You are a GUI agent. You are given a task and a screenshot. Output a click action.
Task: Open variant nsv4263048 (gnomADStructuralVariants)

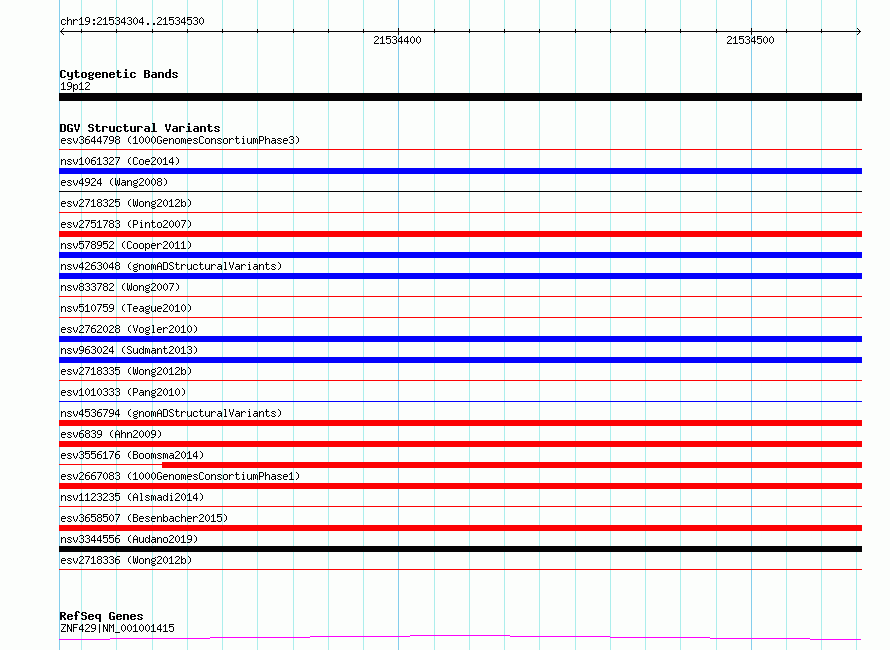(171, 266)
